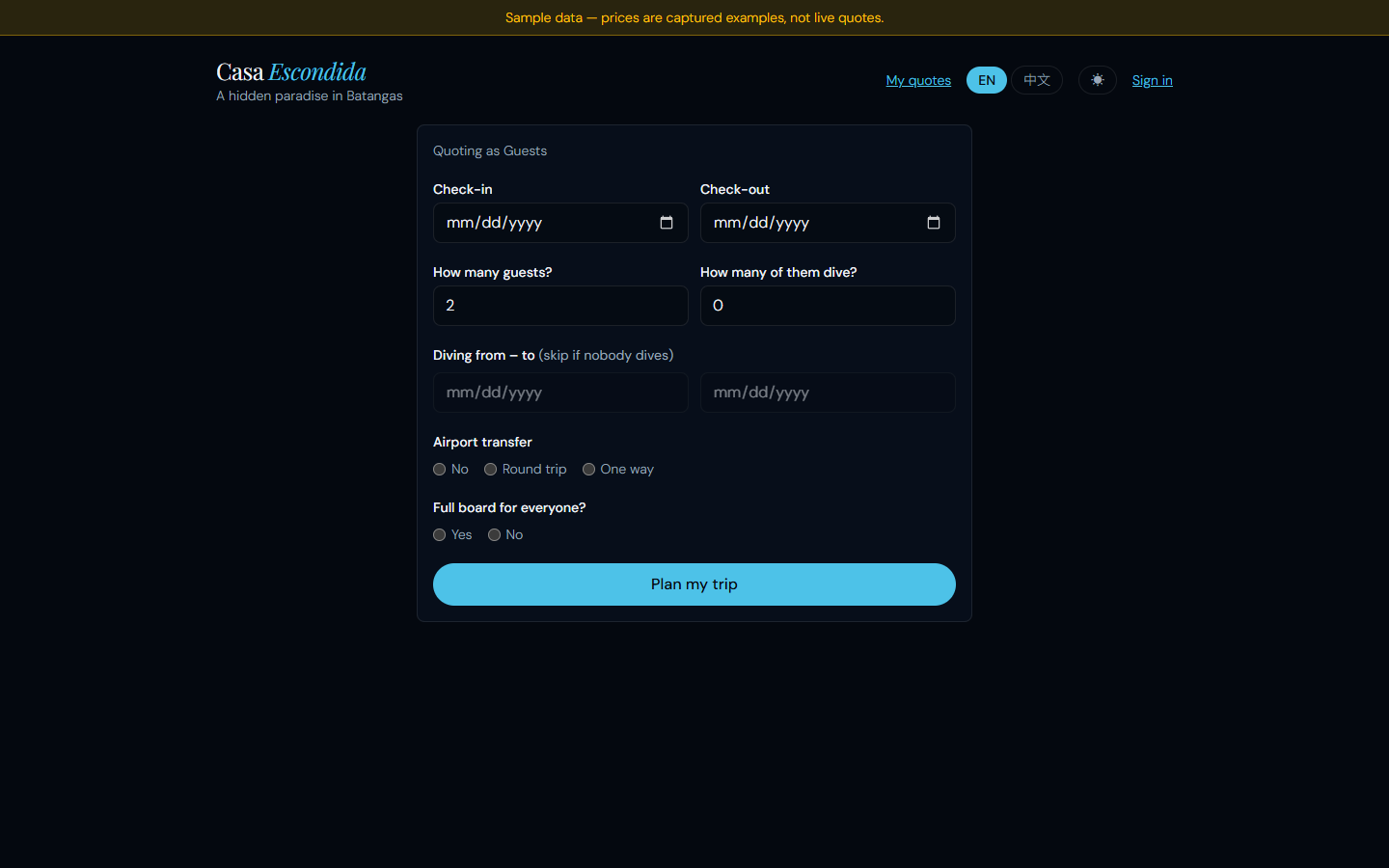Switch language to EN

[x=987, y=80]
